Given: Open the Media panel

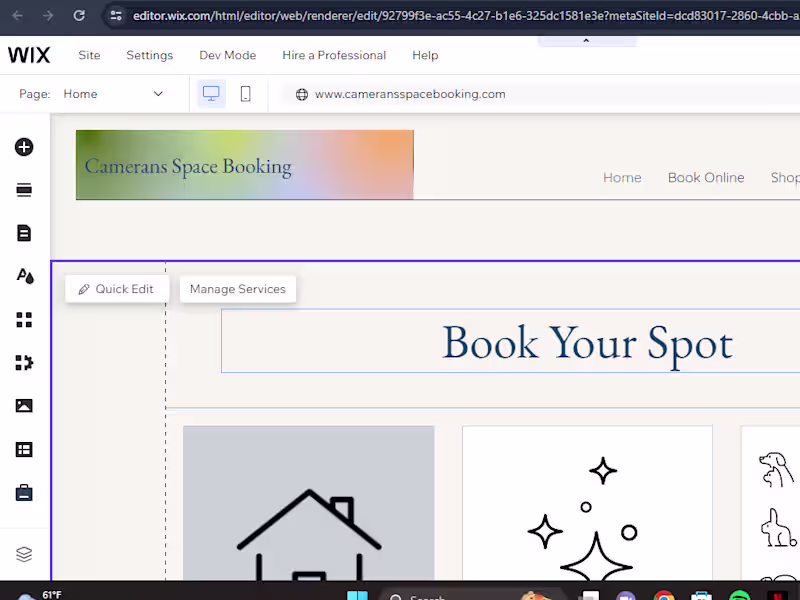Looking at the screenshot, I should 24,405.
